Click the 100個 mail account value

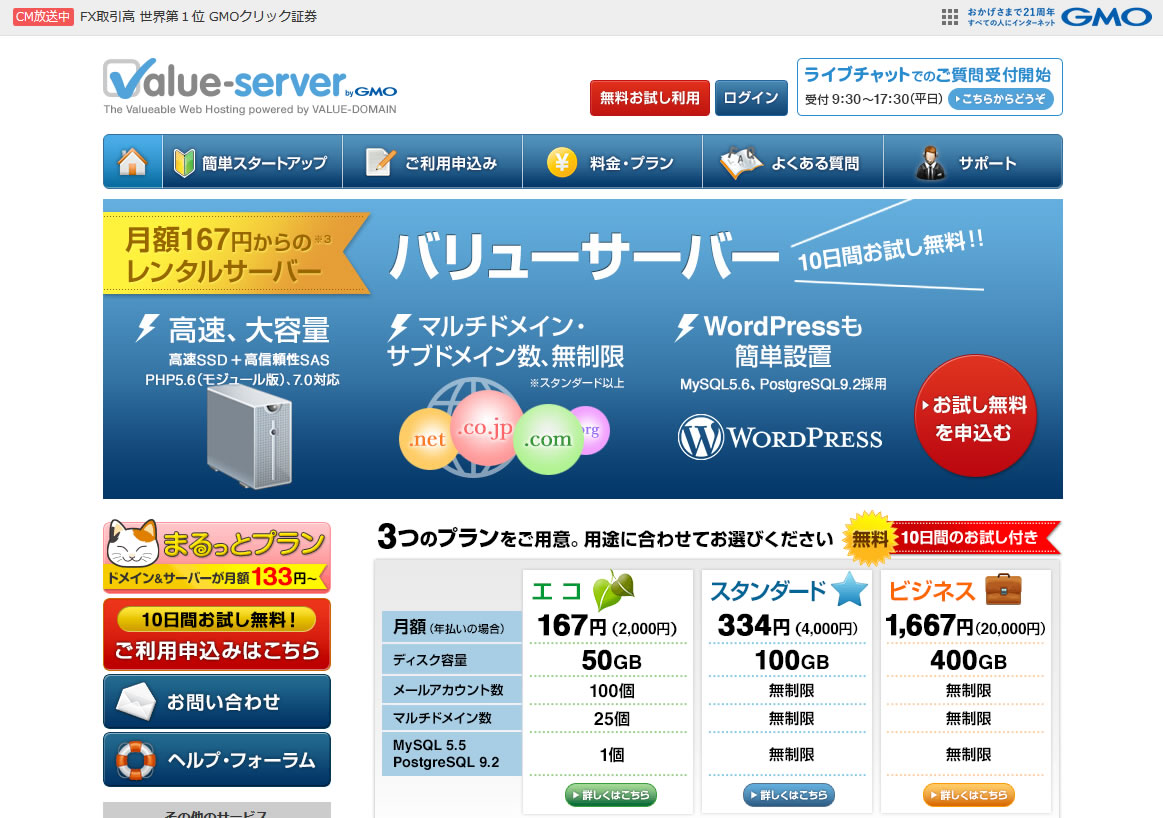[x=612, y=690]
